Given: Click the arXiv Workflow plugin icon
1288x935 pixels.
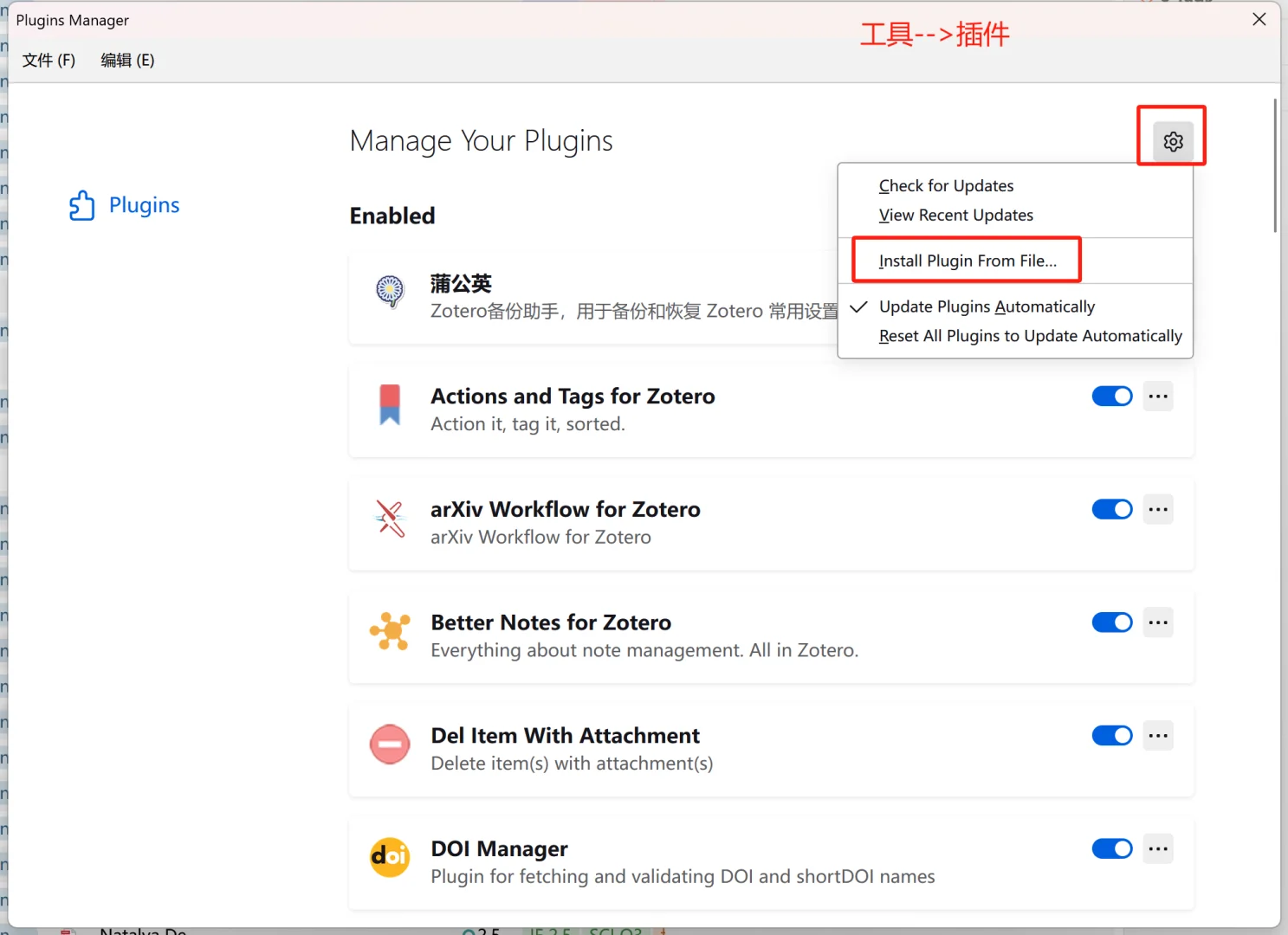Looking at the screenshot, I should [390, 518].
